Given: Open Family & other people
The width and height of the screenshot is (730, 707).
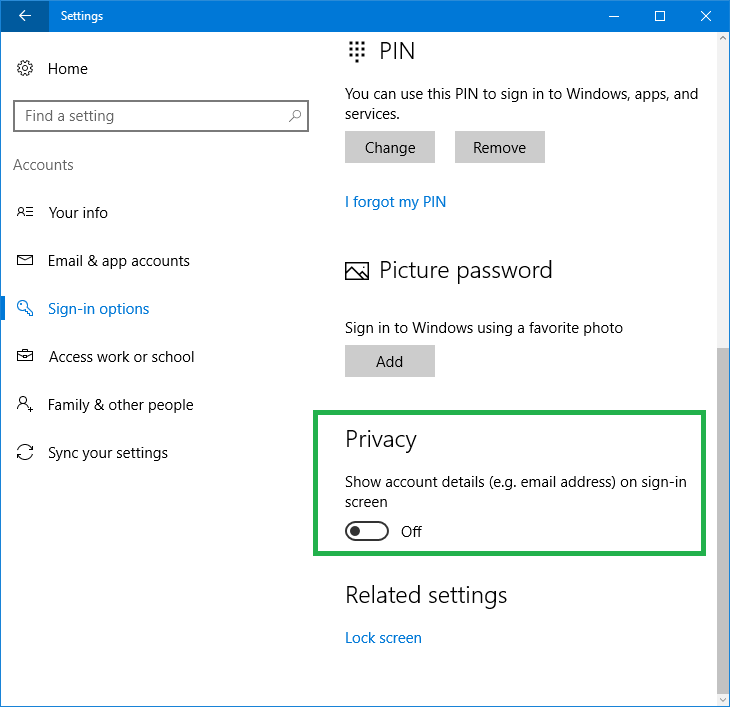Looking at the screenshot, I should point(121,405).
